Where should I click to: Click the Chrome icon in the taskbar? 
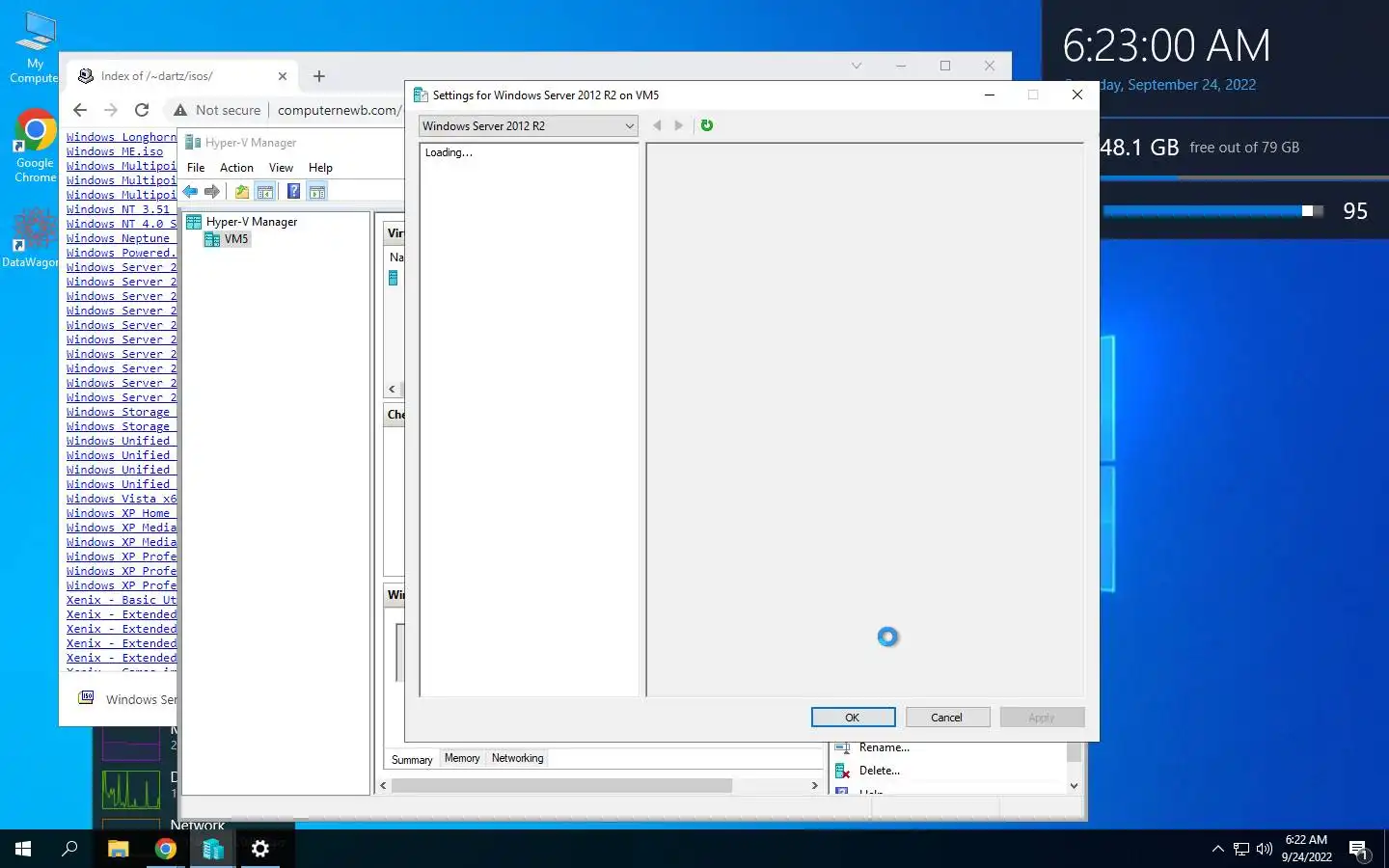(166, 849)
